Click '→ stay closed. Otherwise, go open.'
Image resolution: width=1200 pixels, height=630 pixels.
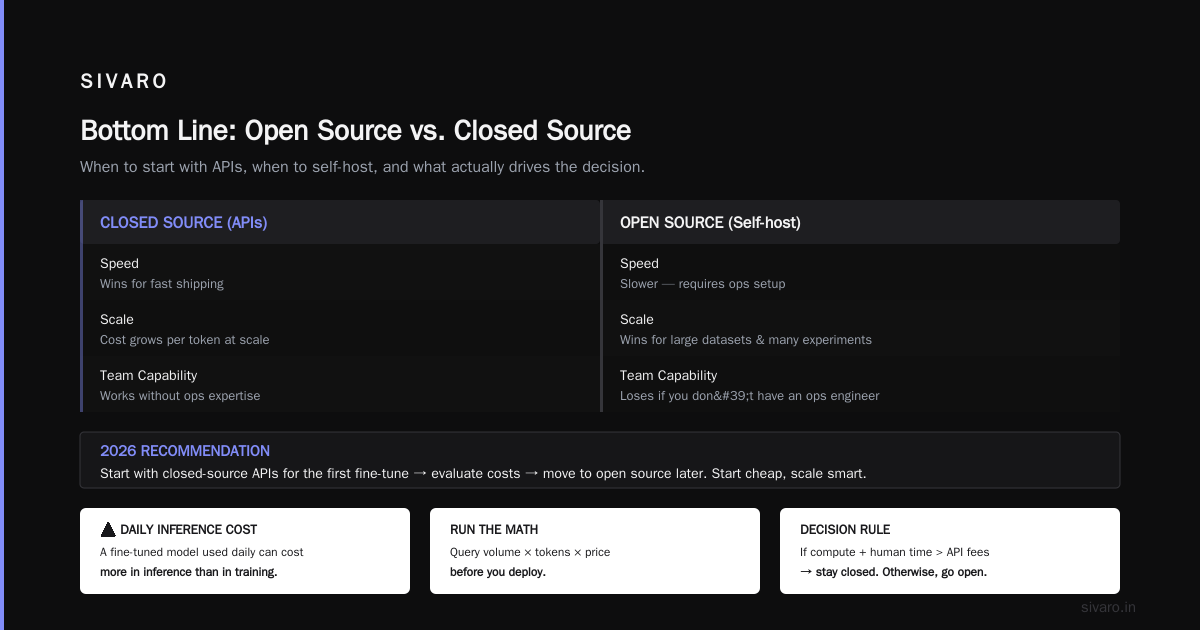(893, 572)
